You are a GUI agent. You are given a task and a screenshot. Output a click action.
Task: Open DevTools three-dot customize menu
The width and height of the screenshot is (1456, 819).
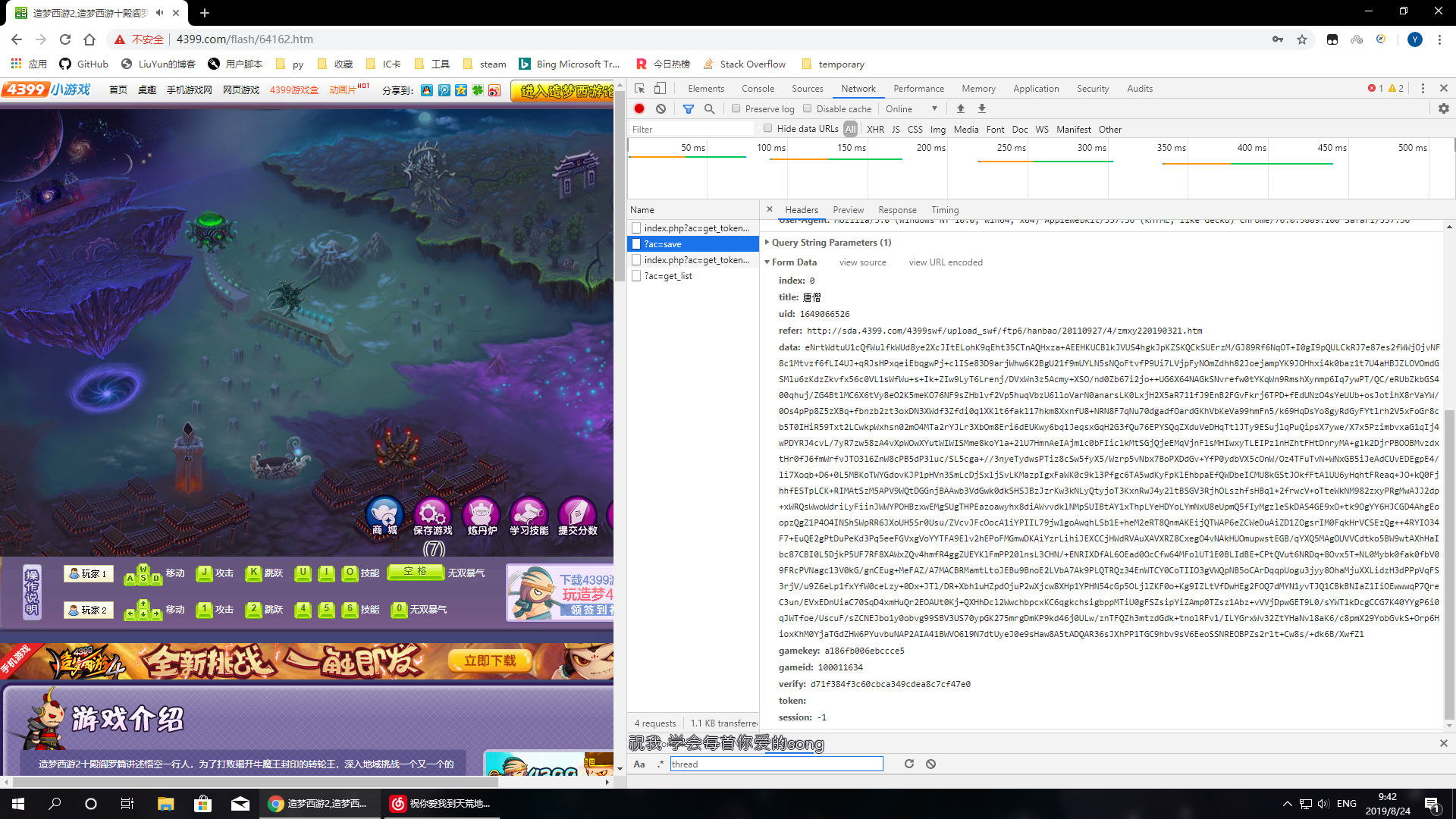[1423, 88]
